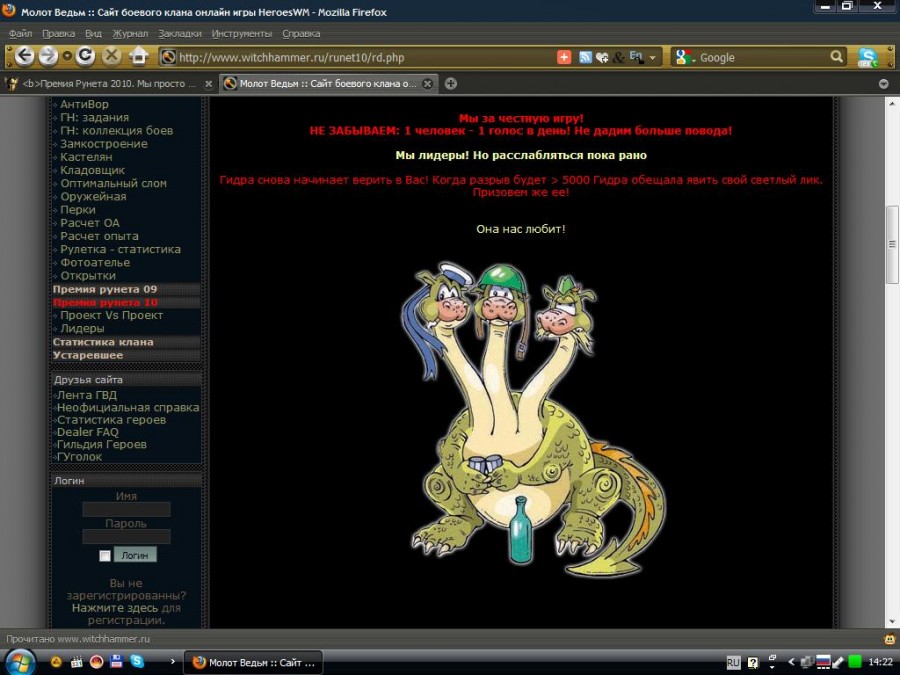
Task: Open the Фотоателье sidebar link
Action: click(x=95, y=262)
